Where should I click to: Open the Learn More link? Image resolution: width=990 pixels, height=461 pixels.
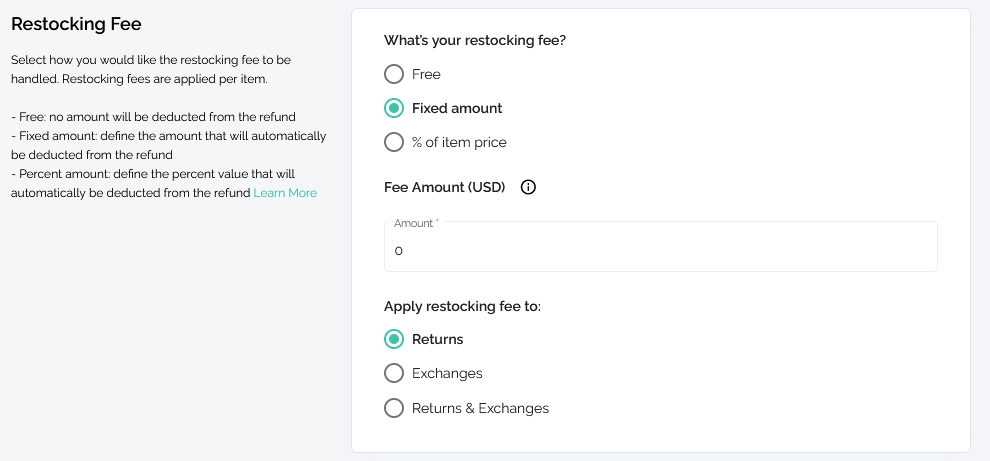(x=285, y=193)
